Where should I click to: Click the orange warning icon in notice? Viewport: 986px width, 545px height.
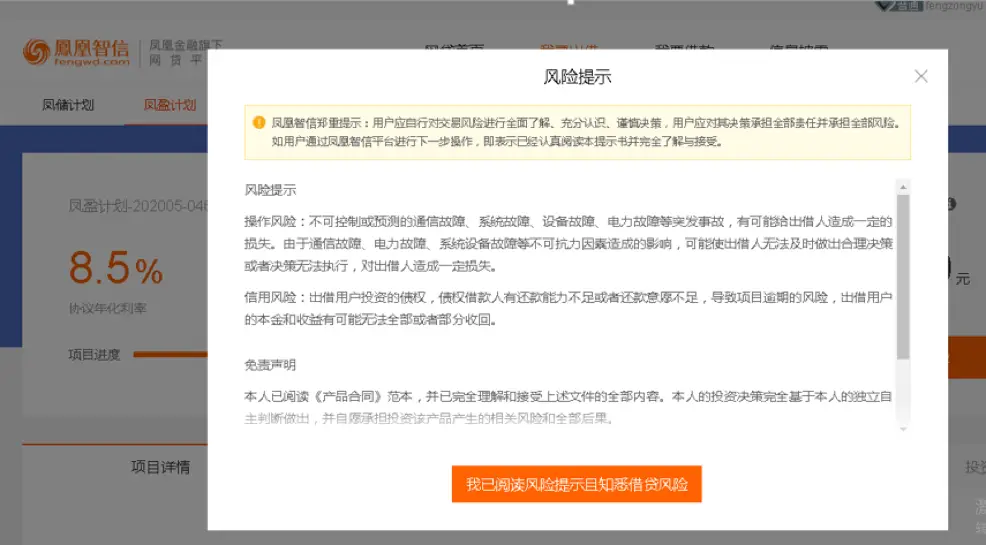point(258,123)
